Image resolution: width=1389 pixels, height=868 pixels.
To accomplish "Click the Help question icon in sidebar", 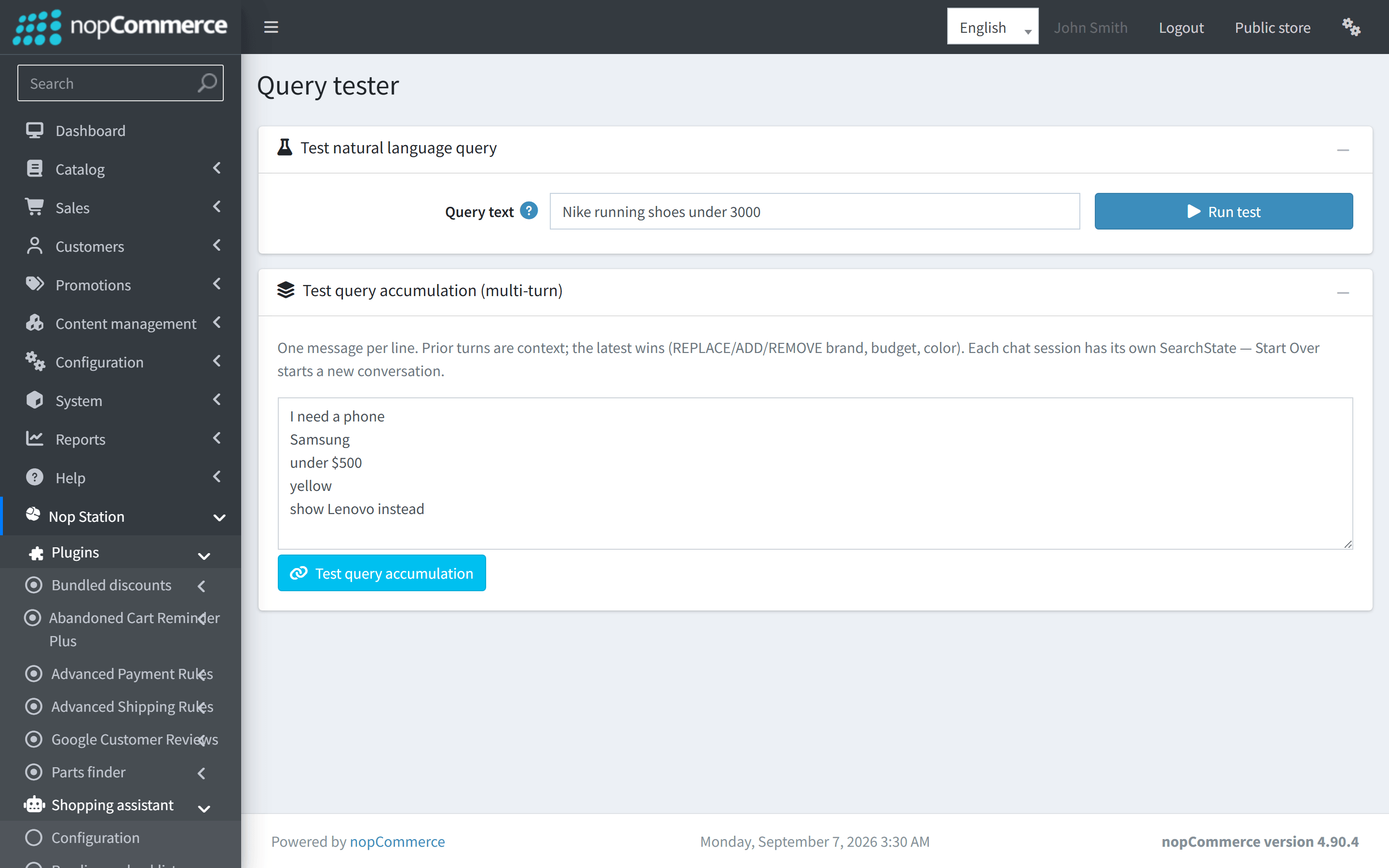I will (x=34, y=477).
